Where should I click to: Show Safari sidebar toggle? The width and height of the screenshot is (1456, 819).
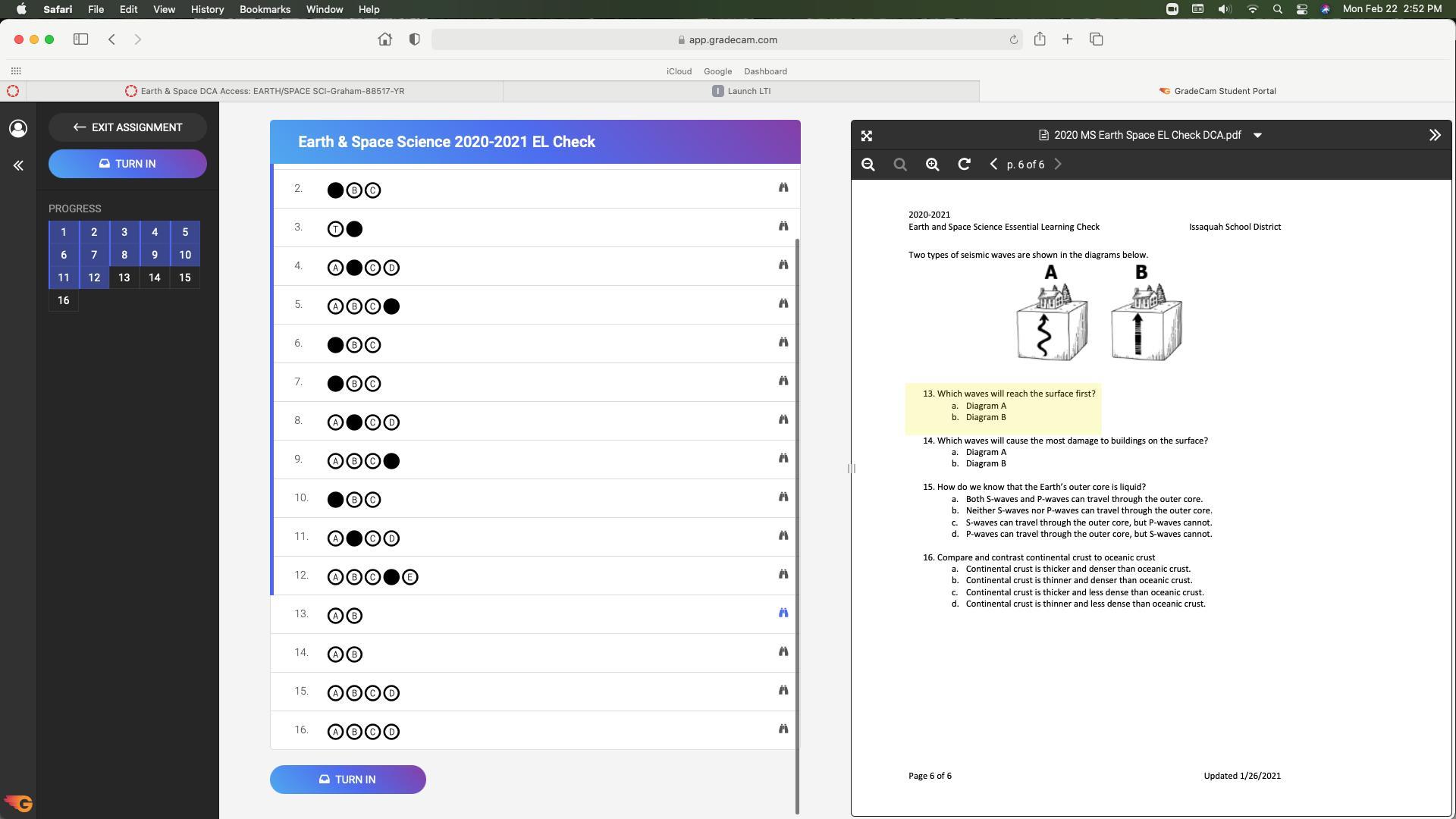tap(80, 39)
